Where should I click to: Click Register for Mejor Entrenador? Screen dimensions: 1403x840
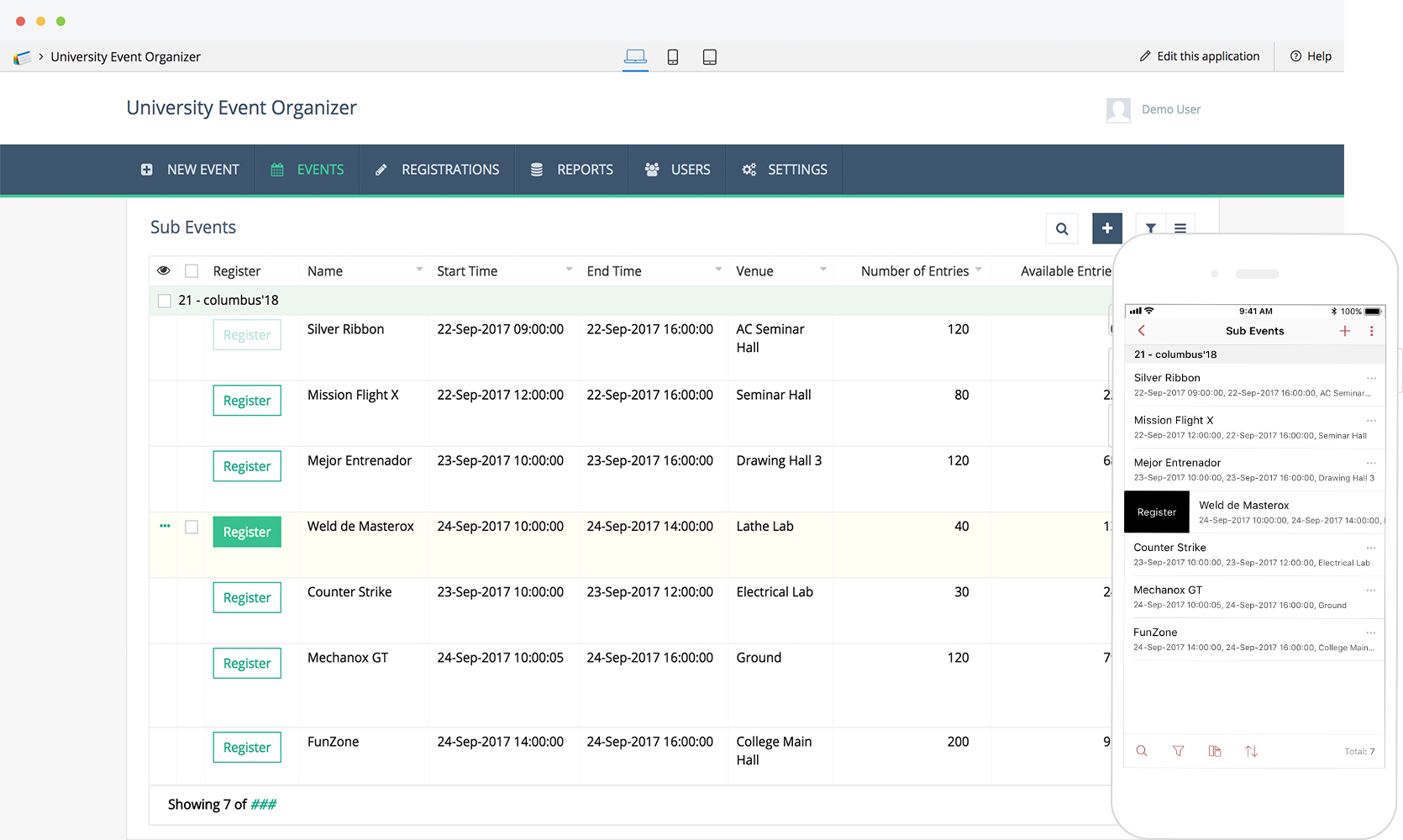(x=247, y=466)
